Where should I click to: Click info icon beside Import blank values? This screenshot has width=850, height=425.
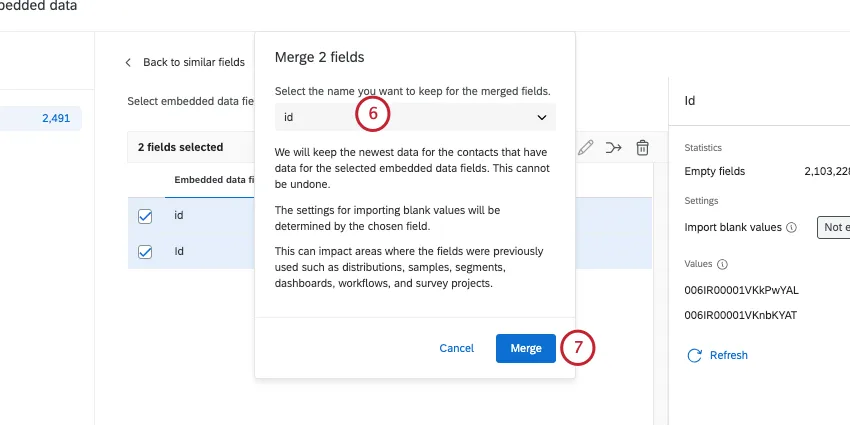(x=792, y=227)
